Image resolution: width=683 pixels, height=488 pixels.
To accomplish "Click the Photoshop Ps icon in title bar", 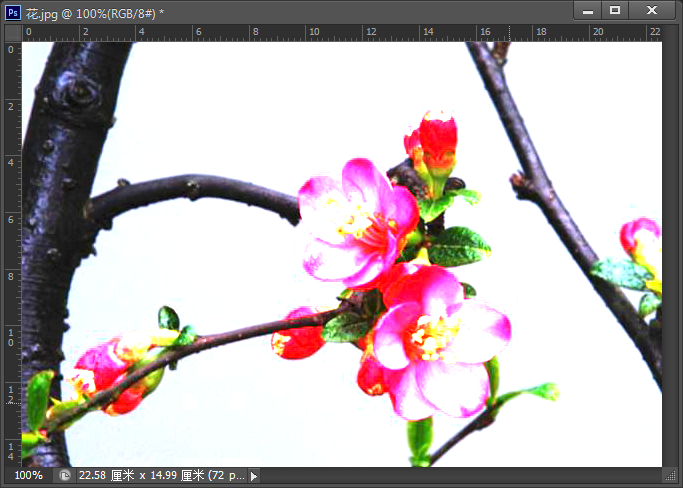I will point(12,10).
